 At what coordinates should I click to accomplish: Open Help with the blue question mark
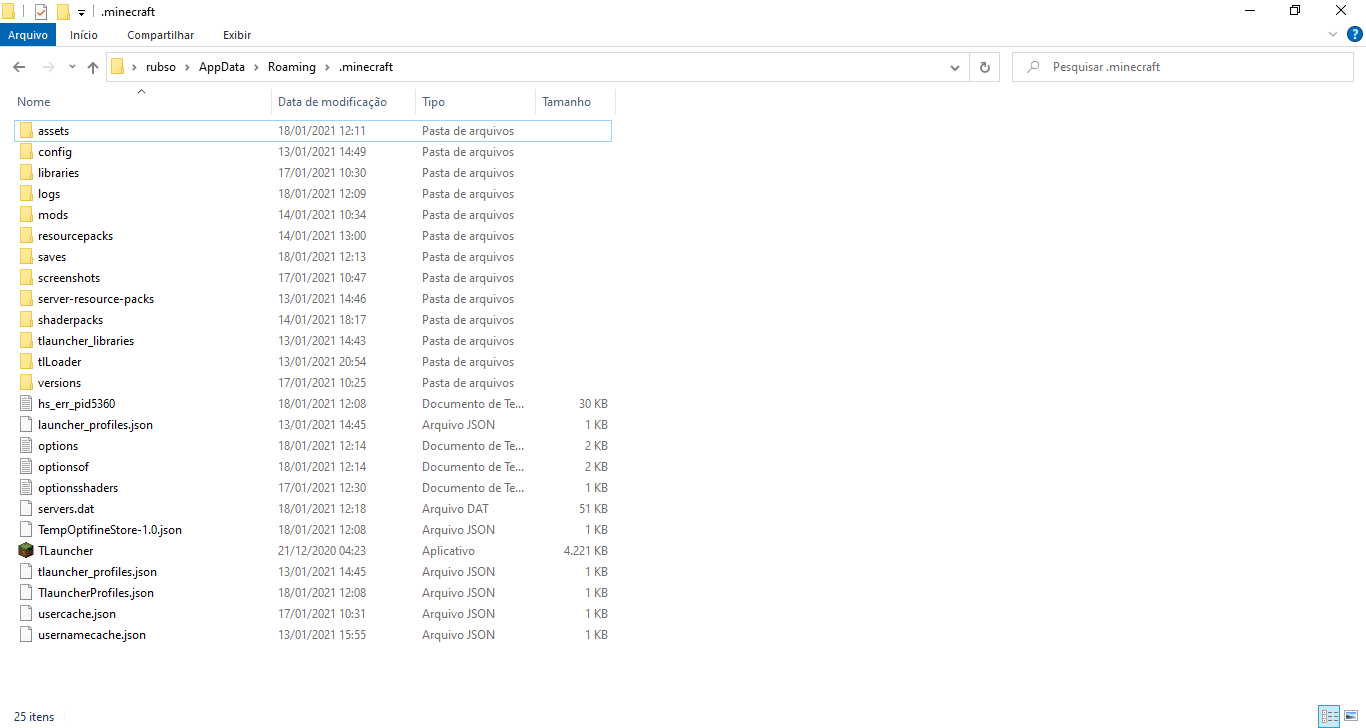pyautogui.click(x=1355, y=35)
